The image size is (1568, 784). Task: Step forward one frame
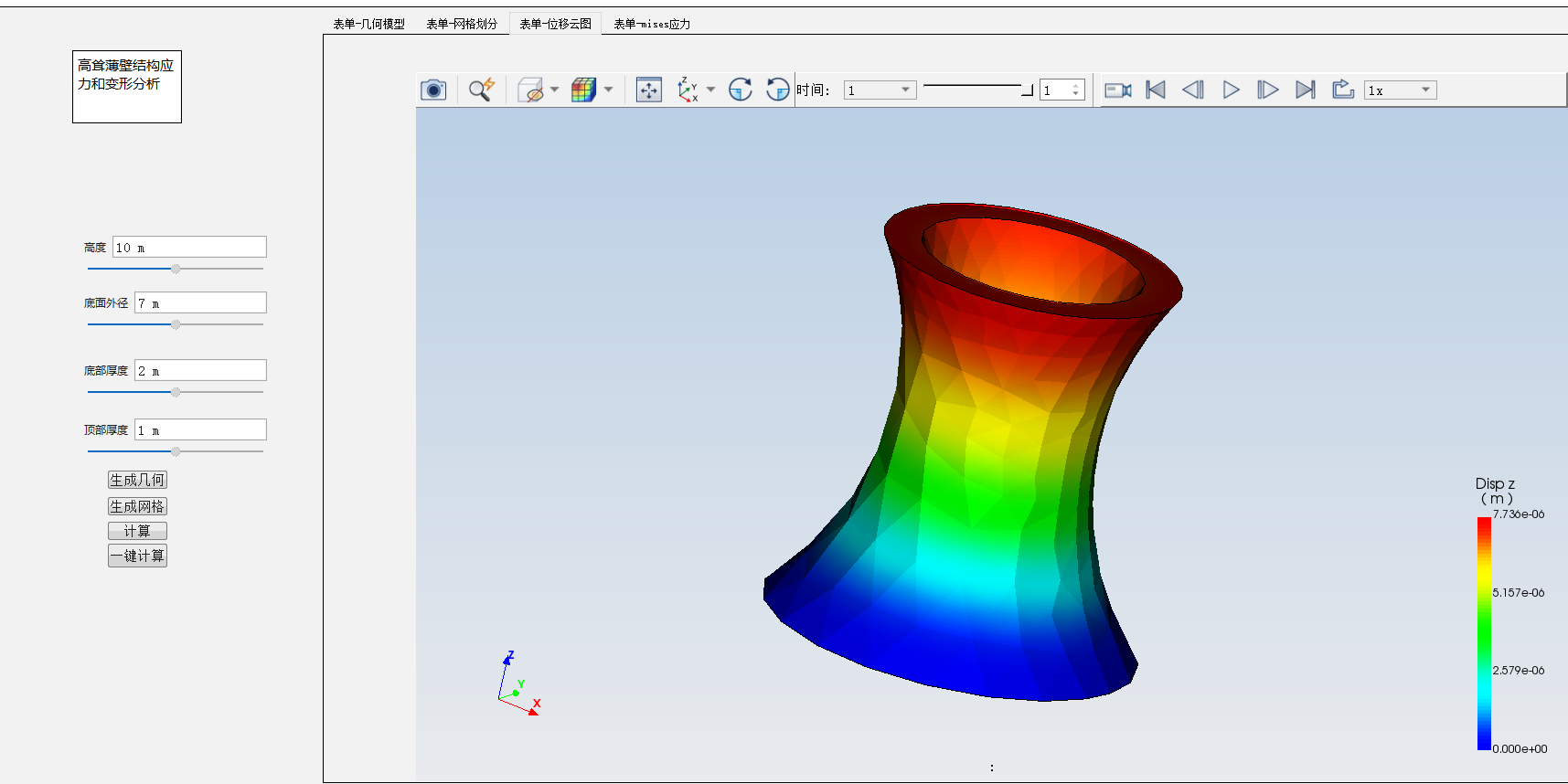click(x=1267, y=90)
